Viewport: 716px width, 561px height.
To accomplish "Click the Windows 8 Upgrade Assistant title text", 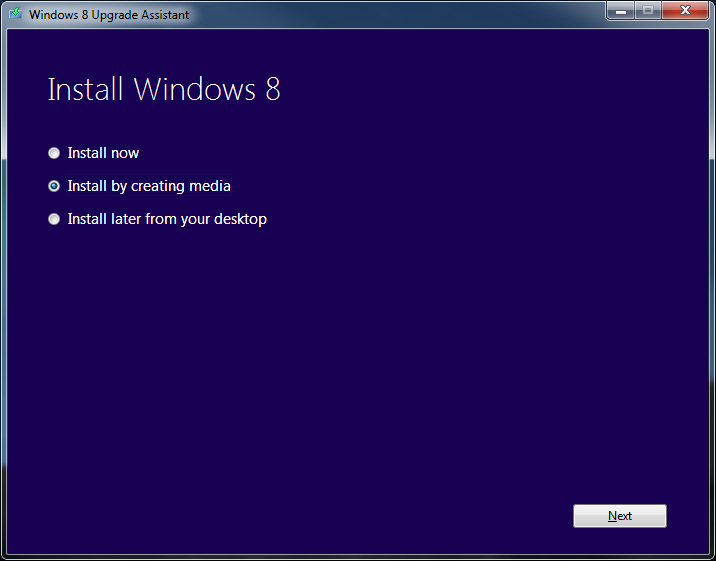I will (109, 15).
